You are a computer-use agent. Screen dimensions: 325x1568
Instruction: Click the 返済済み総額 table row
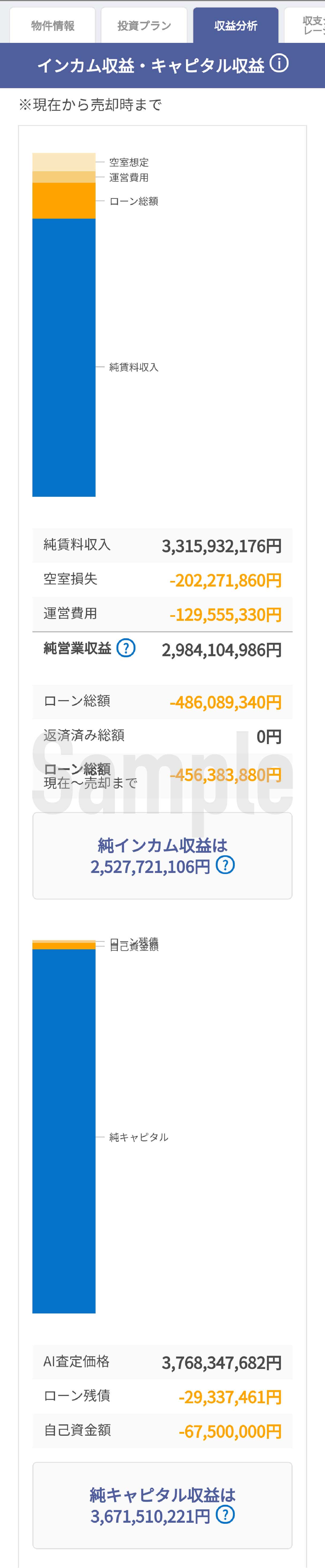click(x=162, y=736)
